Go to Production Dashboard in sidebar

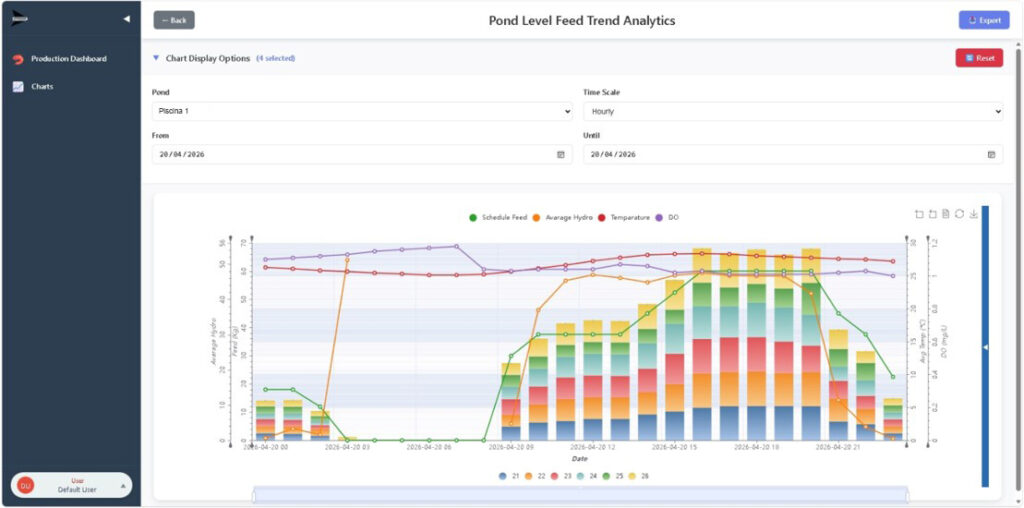click(x=68, y=59)
